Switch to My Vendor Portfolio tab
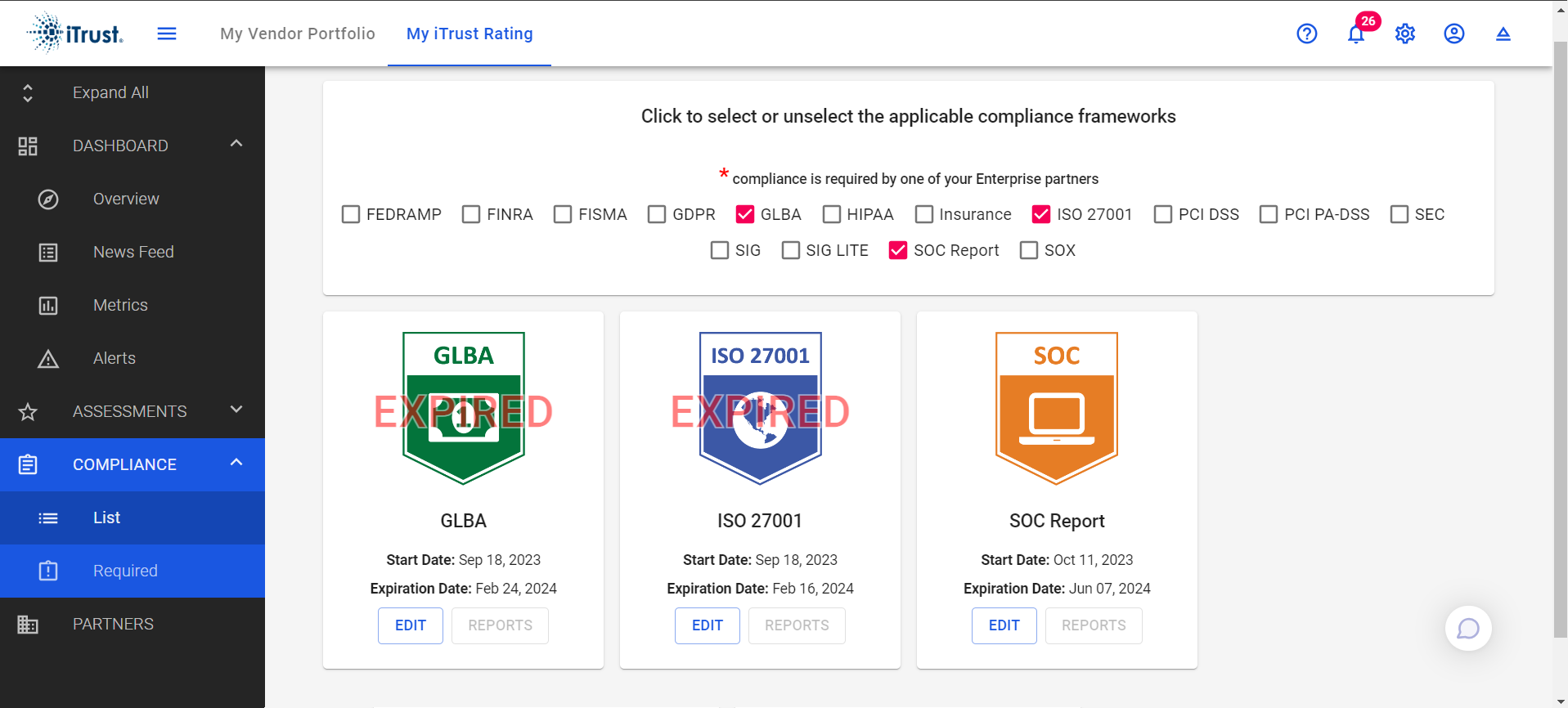 [298, 34]
